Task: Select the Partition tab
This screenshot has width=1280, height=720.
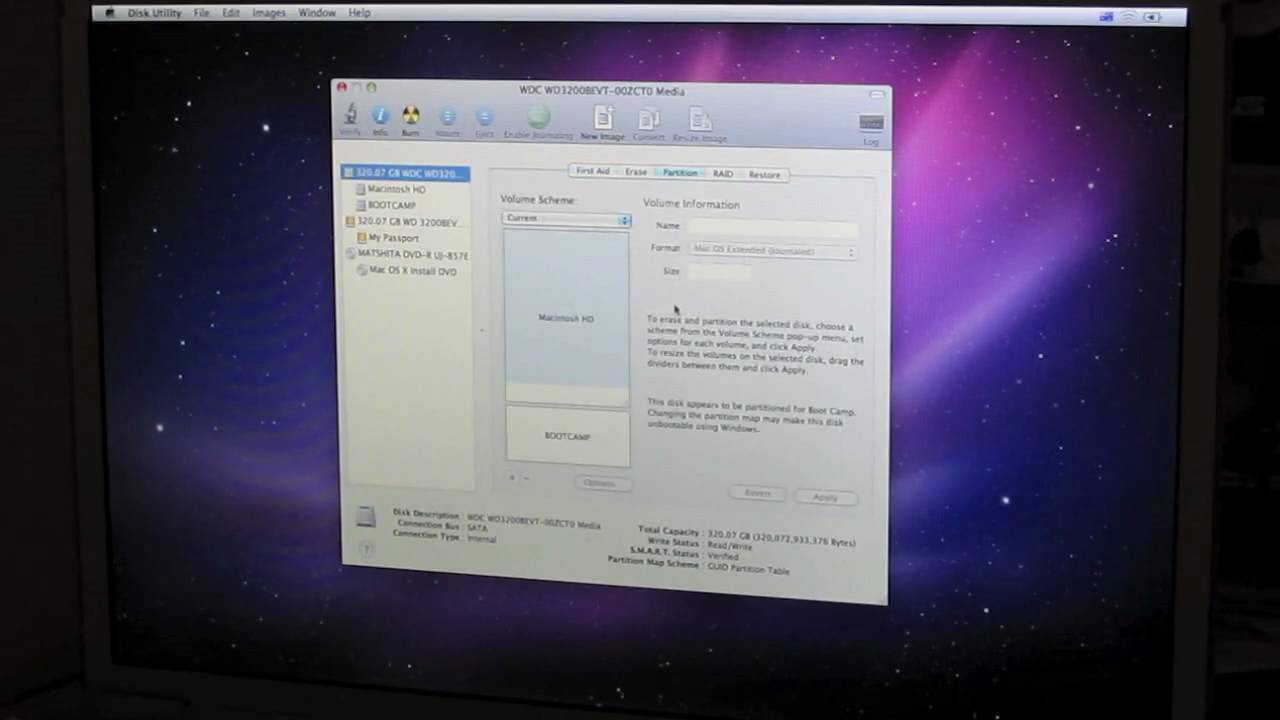Action: 679,173
